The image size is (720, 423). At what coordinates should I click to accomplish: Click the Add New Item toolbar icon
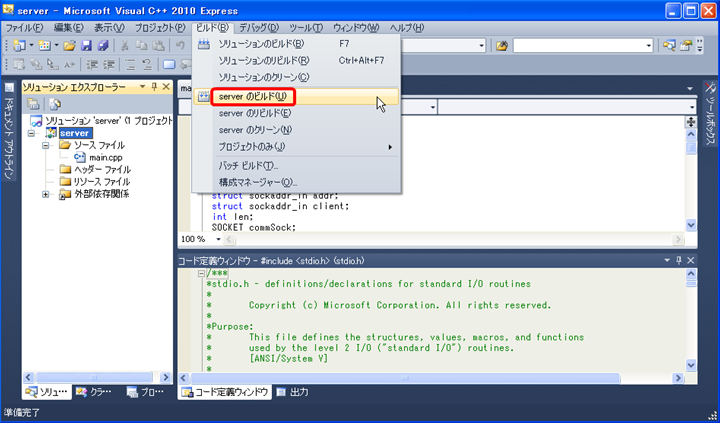45,45
